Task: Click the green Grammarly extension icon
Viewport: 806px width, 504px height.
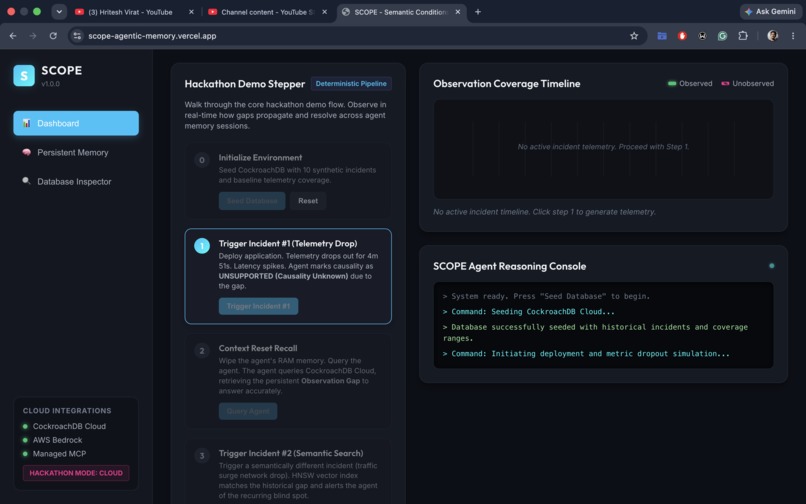Action: point(722,36)
